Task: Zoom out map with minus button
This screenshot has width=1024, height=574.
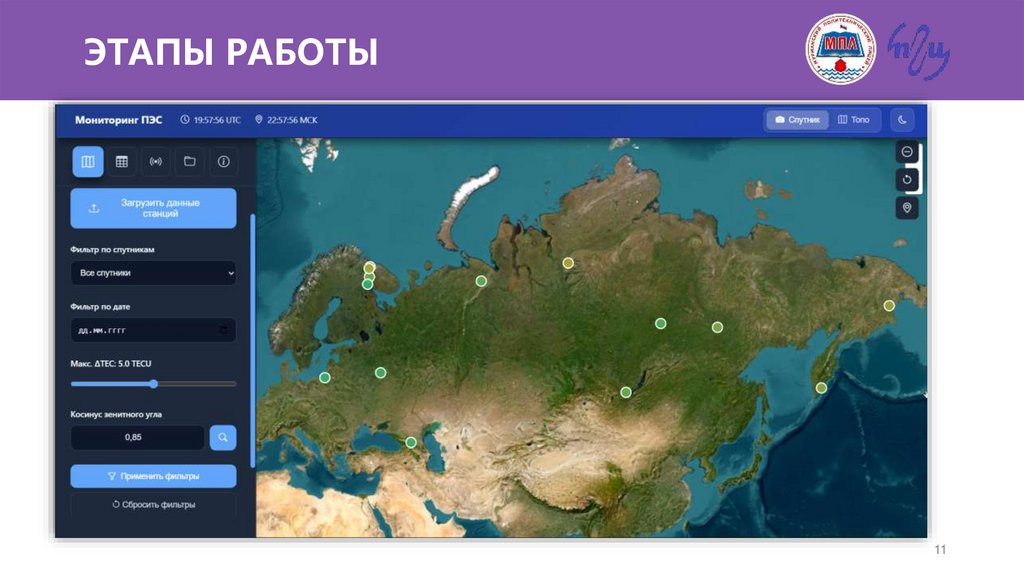Action: 906,151
